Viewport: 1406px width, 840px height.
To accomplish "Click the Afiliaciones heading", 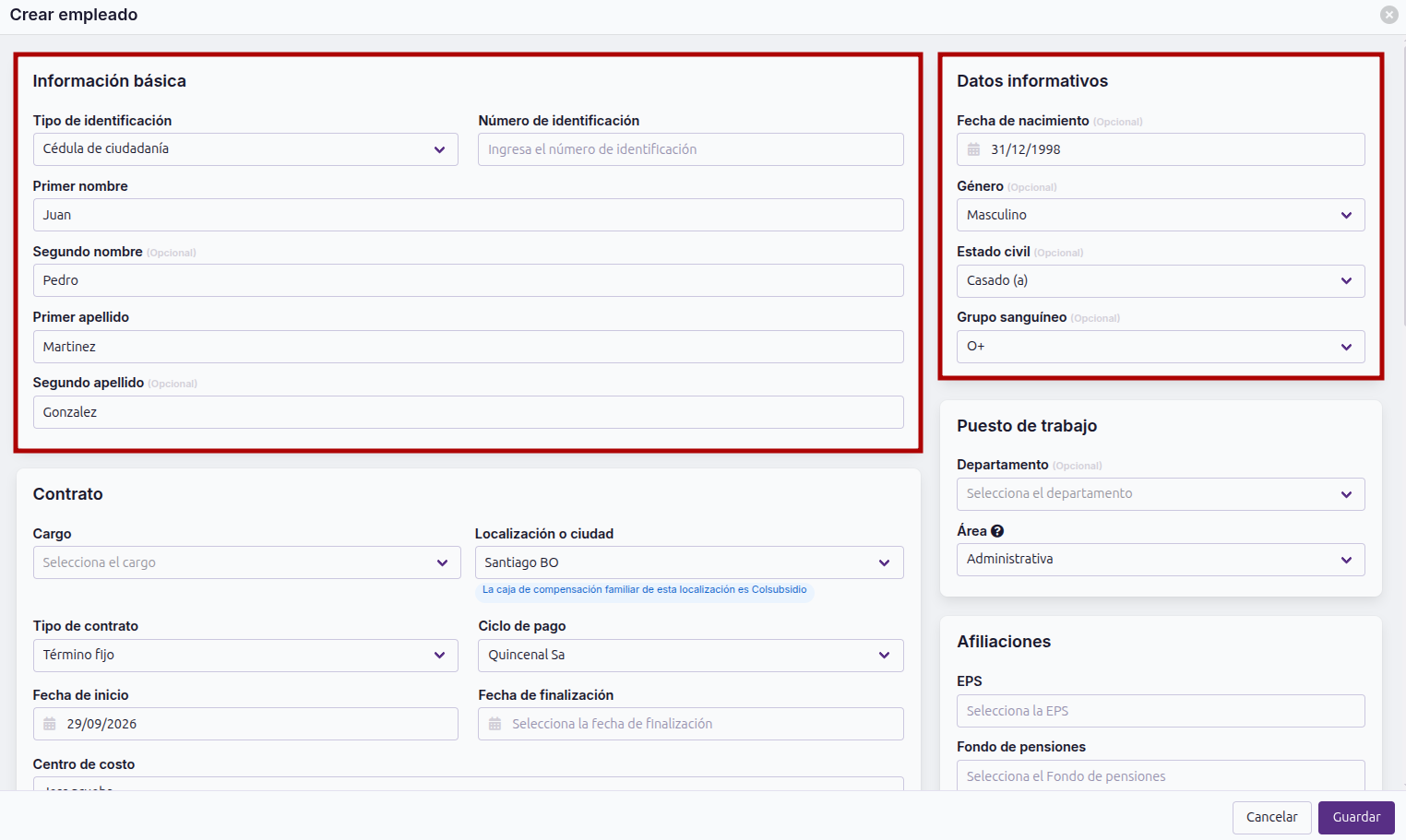I will (1004, 642).
